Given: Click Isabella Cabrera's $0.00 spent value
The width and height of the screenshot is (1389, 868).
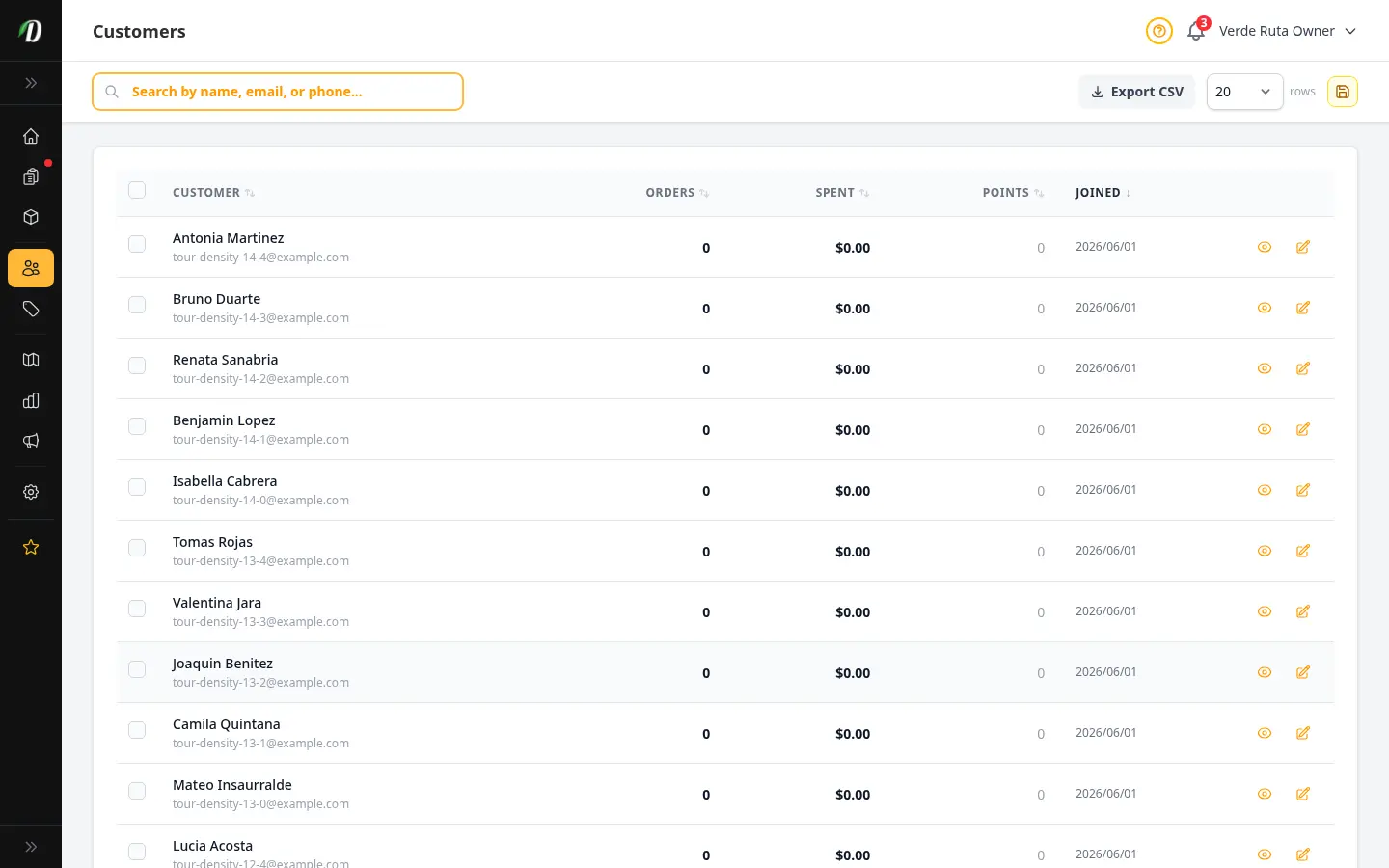Looking at the screenshot, I should [853, 491].
